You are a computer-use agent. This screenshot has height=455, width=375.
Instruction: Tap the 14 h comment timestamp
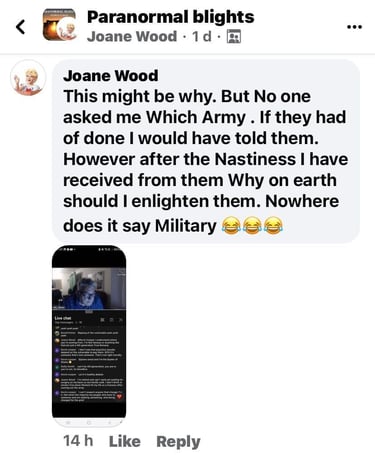(78, 441)
